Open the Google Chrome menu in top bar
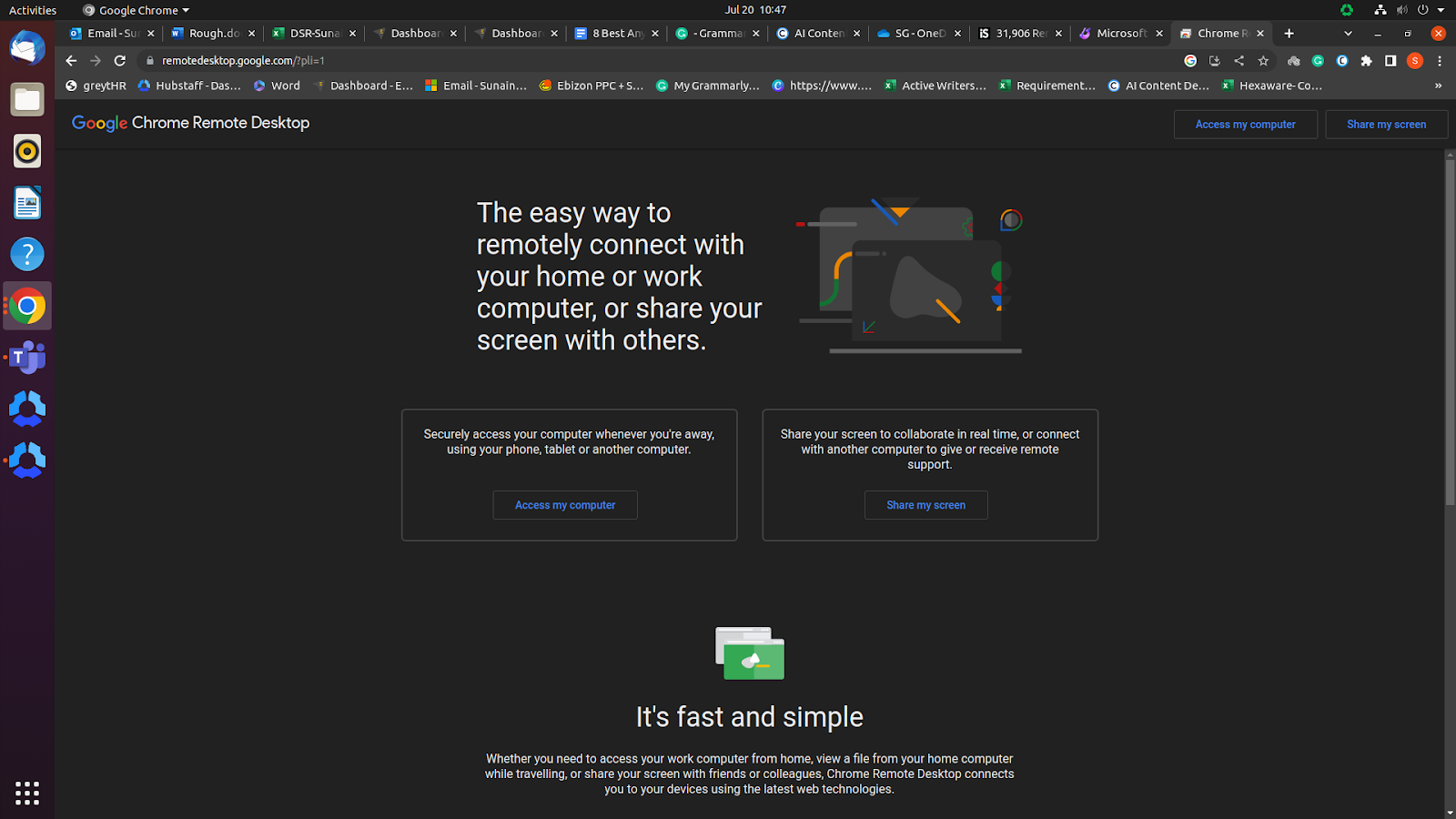The height and width of the screenshot is (819, 1456). click(x=135, y=10)
